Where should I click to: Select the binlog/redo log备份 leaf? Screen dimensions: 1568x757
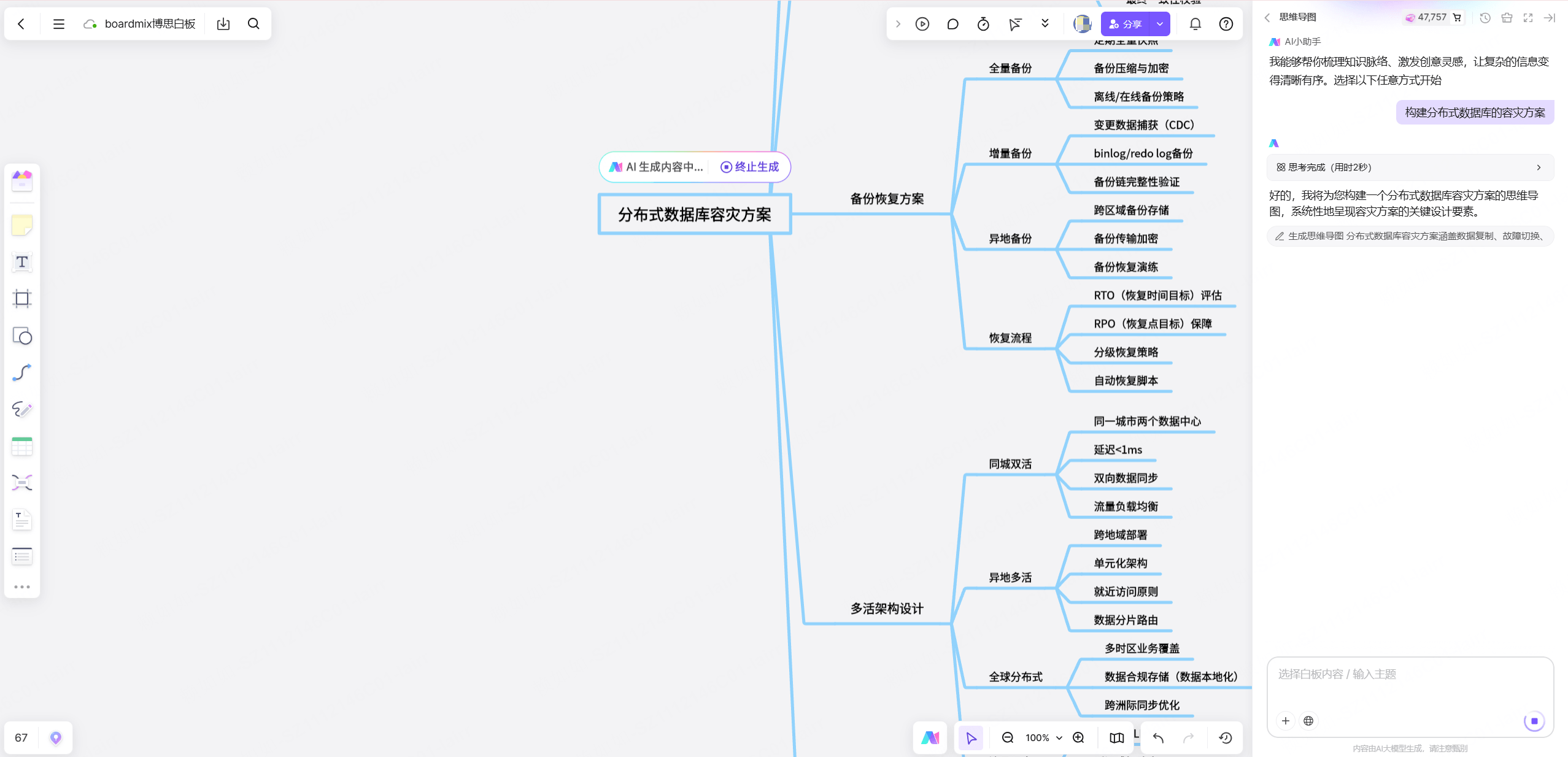[1143, 153]
